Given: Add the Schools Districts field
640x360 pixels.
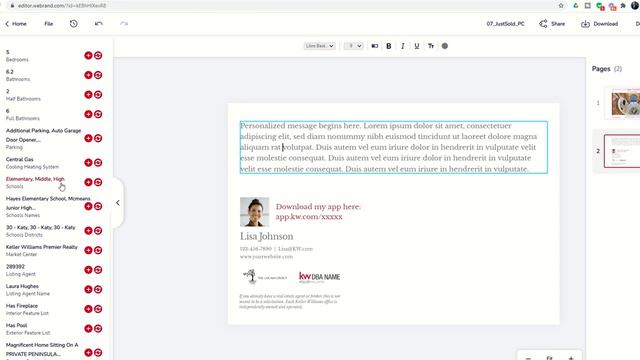Looking at the screenshot, I should click(x=88, y=231).
